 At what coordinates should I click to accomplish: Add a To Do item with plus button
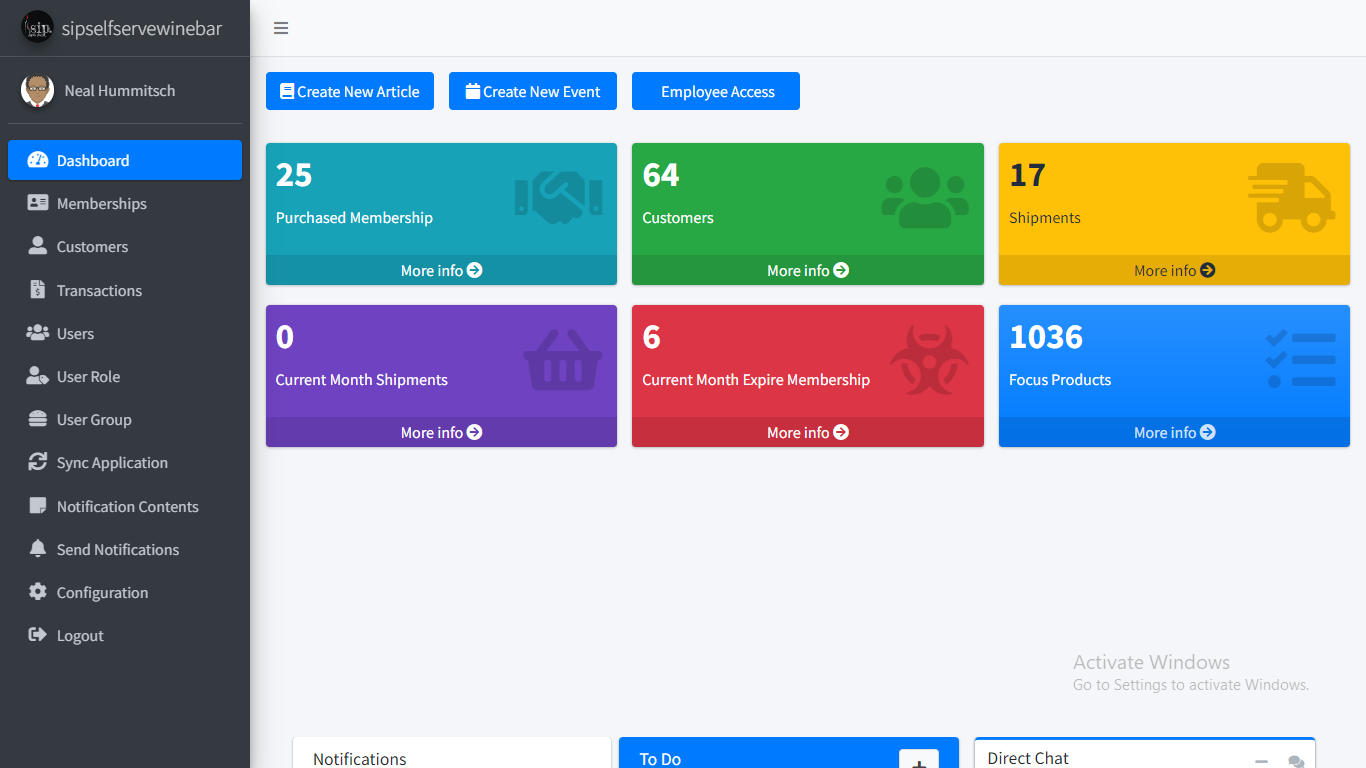coord(918,761)
